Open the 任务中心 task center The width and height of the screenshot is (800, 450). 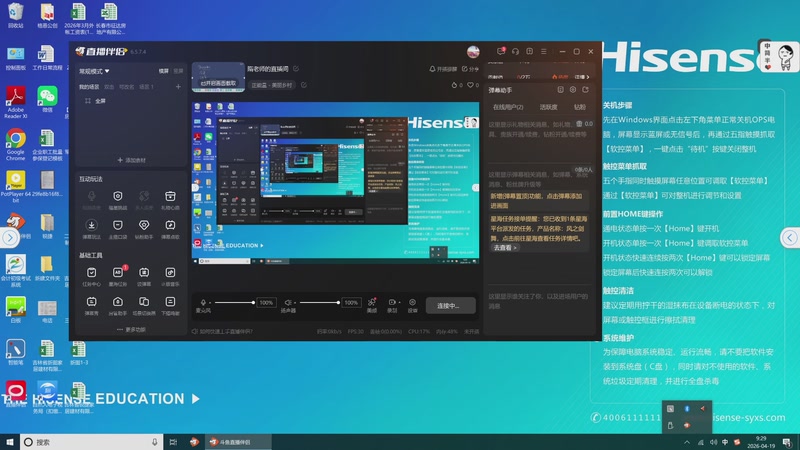coord(91,276)
